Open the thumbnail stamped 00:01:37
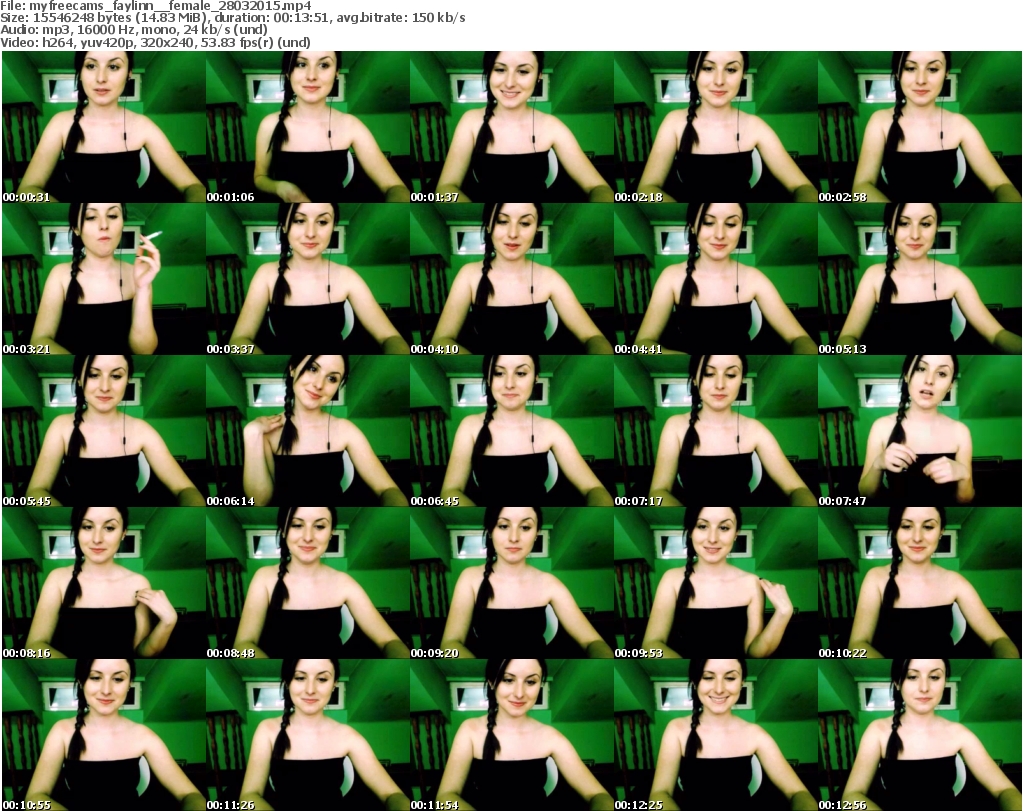The width and height of the screenshot is (1024, 811). (511, 127)
